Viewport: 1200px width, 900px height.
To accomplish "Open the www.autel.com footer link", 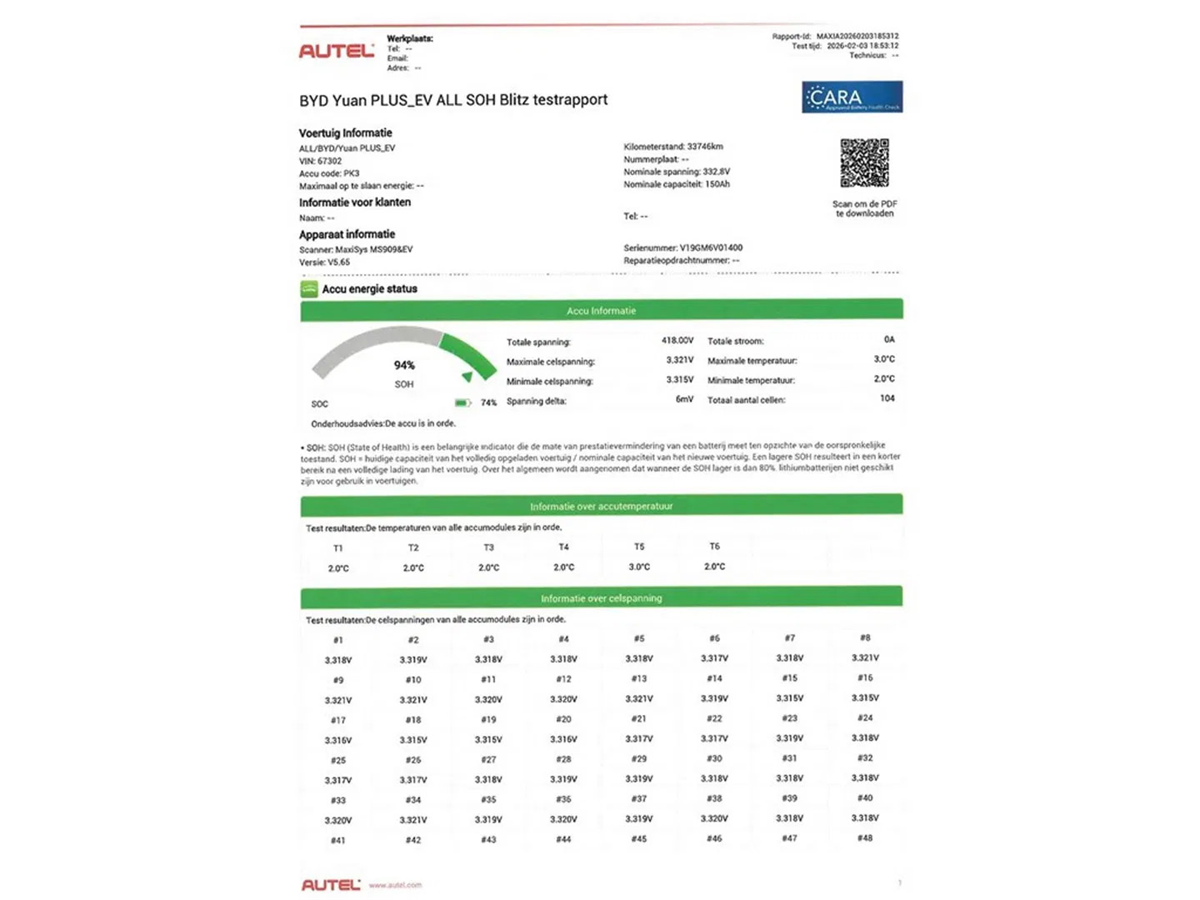I will coord(394,885).
